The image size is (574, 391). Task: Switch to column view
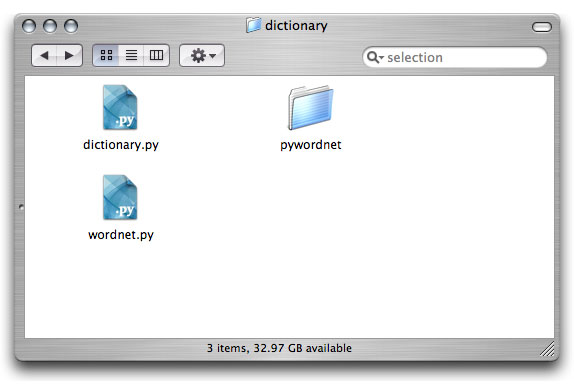(156, 56)
